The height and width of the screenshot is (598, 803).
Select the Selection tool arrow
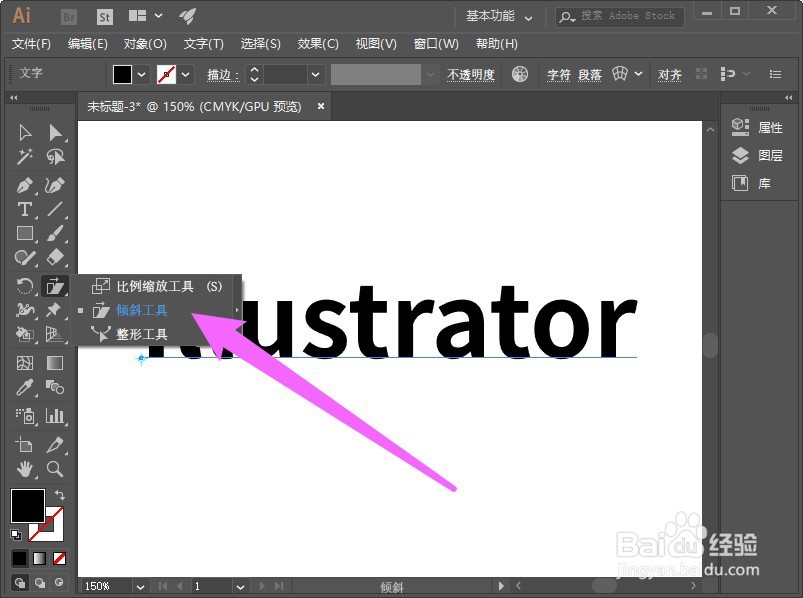point(24,132)
